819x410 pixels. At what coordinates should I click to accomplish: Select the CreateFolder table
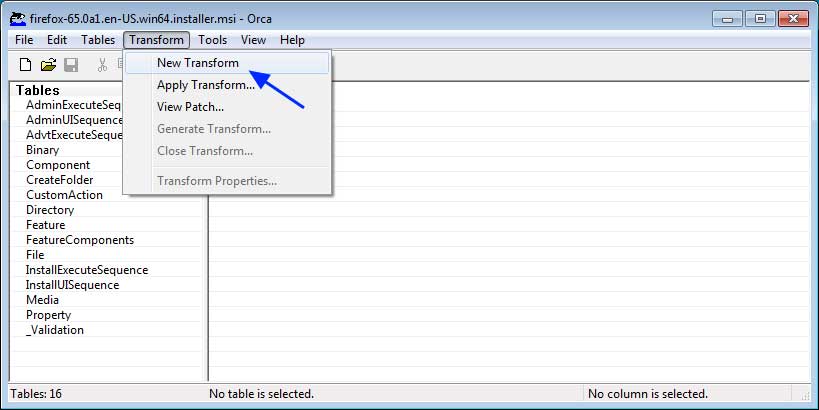60,180
